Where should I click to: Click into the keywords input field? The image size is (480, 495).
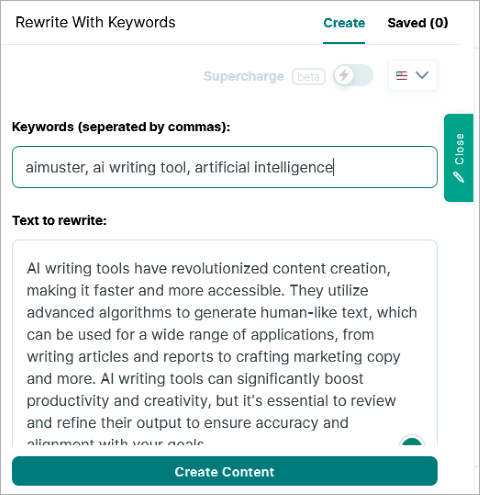pyautogui.click(x=225, y=167)
